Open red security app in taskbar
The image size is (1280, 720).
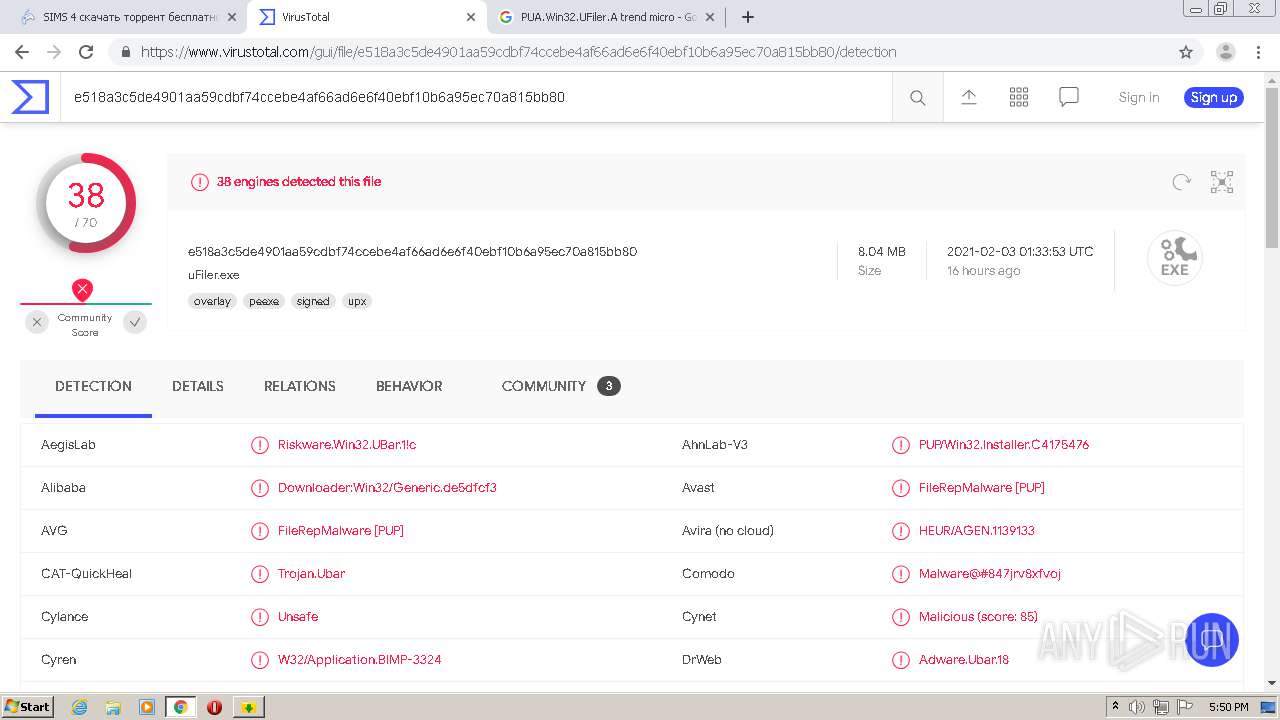[214, 707]
